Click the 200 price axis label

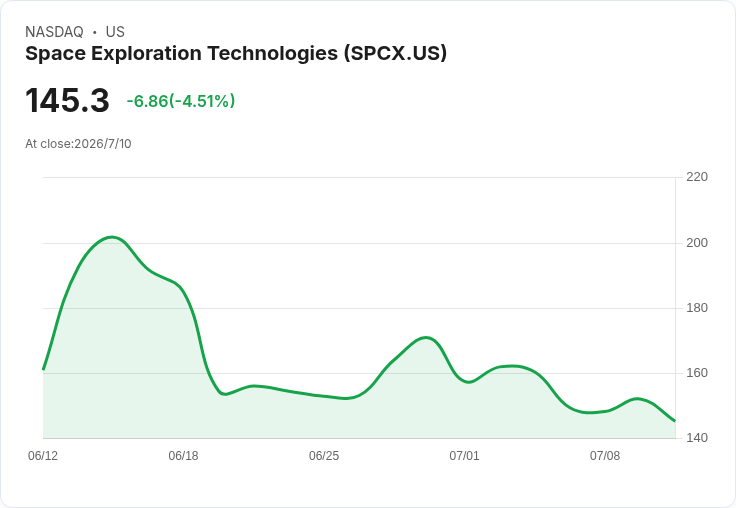[x=697, y=243]
